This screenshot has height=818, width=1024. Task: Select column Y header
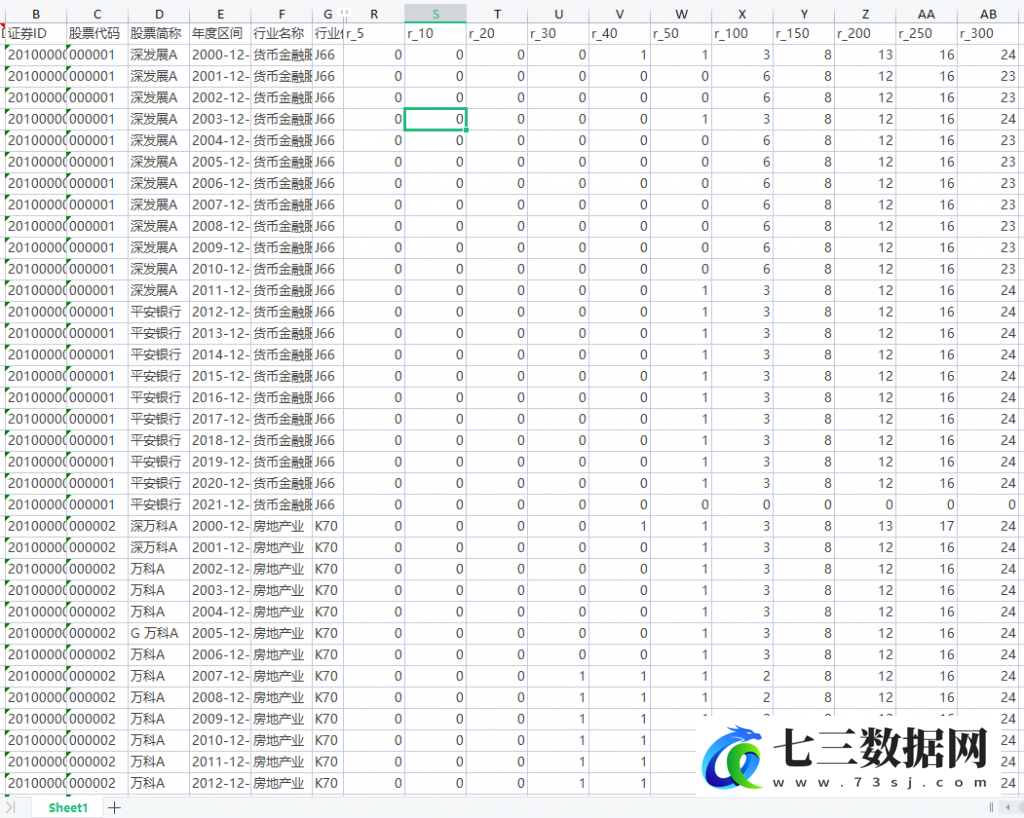point(804,14)
